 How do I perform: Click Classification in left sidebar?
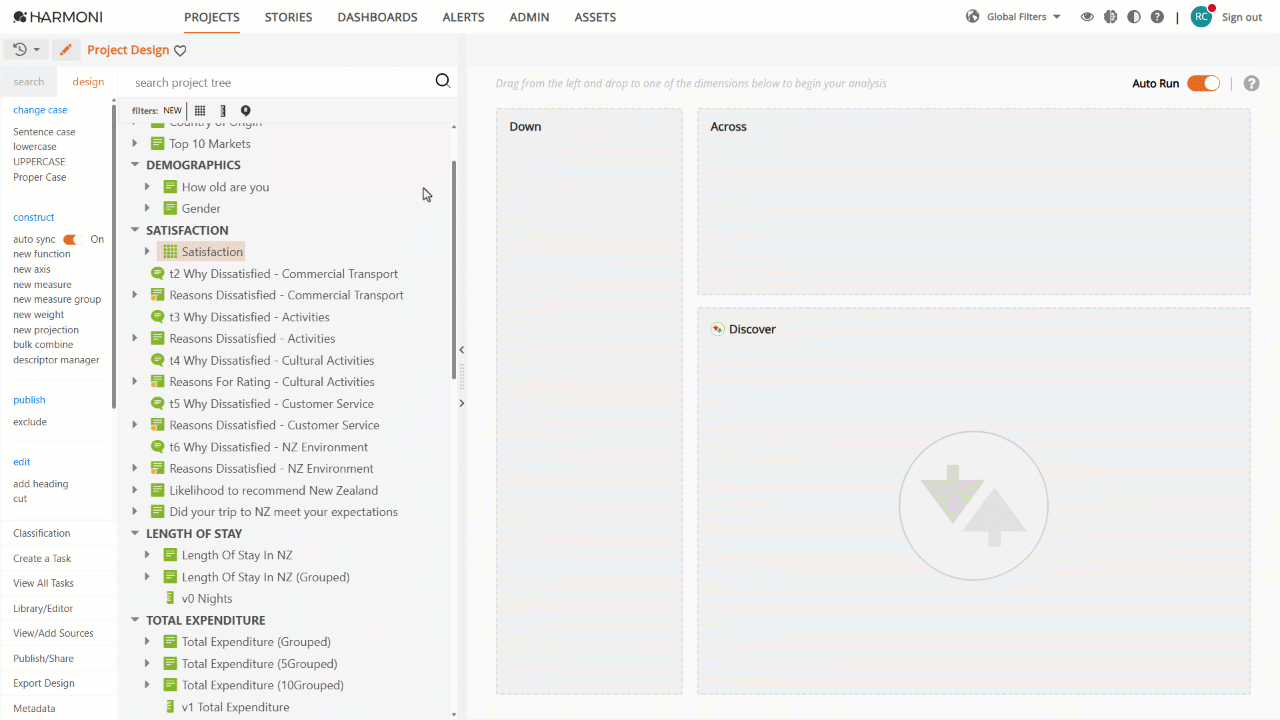[42, 533]
